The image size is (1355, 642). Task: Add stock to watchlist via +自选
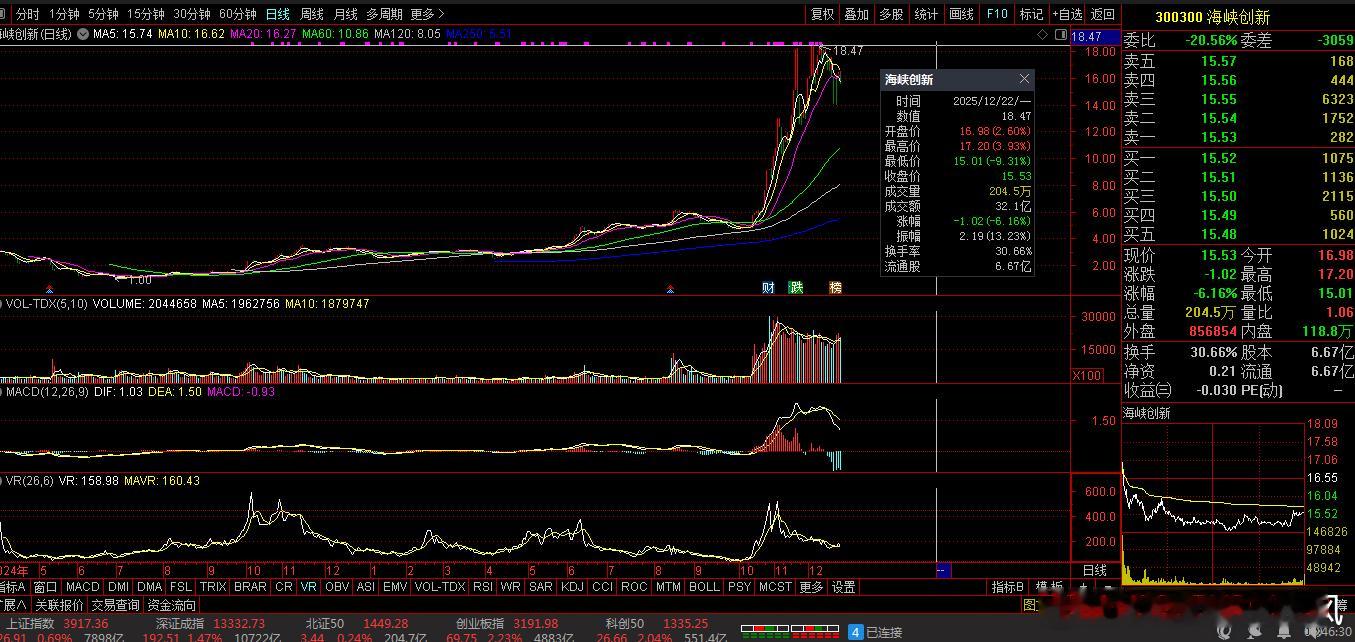1067,14
